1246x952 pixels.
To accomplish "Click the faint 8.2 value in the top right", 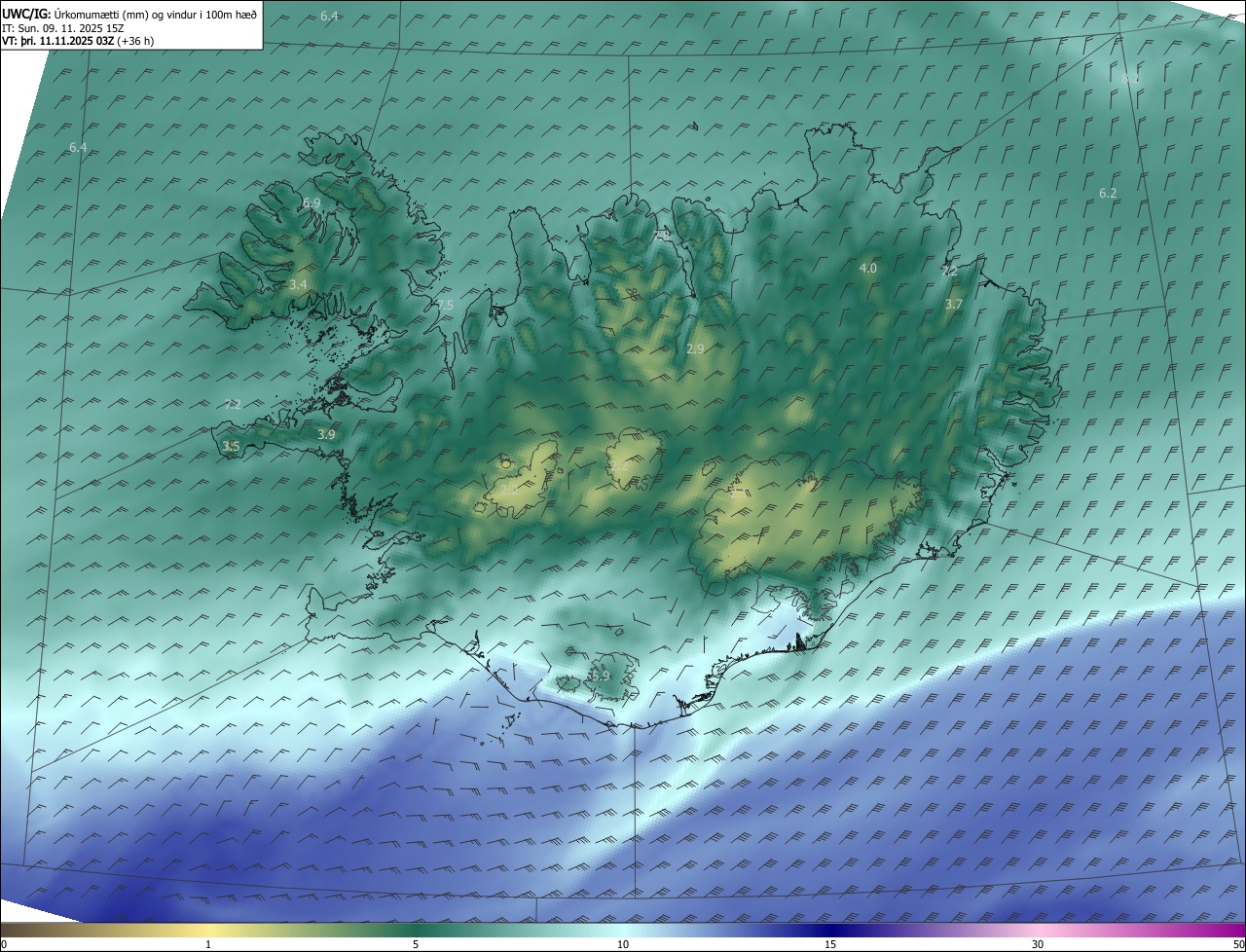I will pos(1130,78).
